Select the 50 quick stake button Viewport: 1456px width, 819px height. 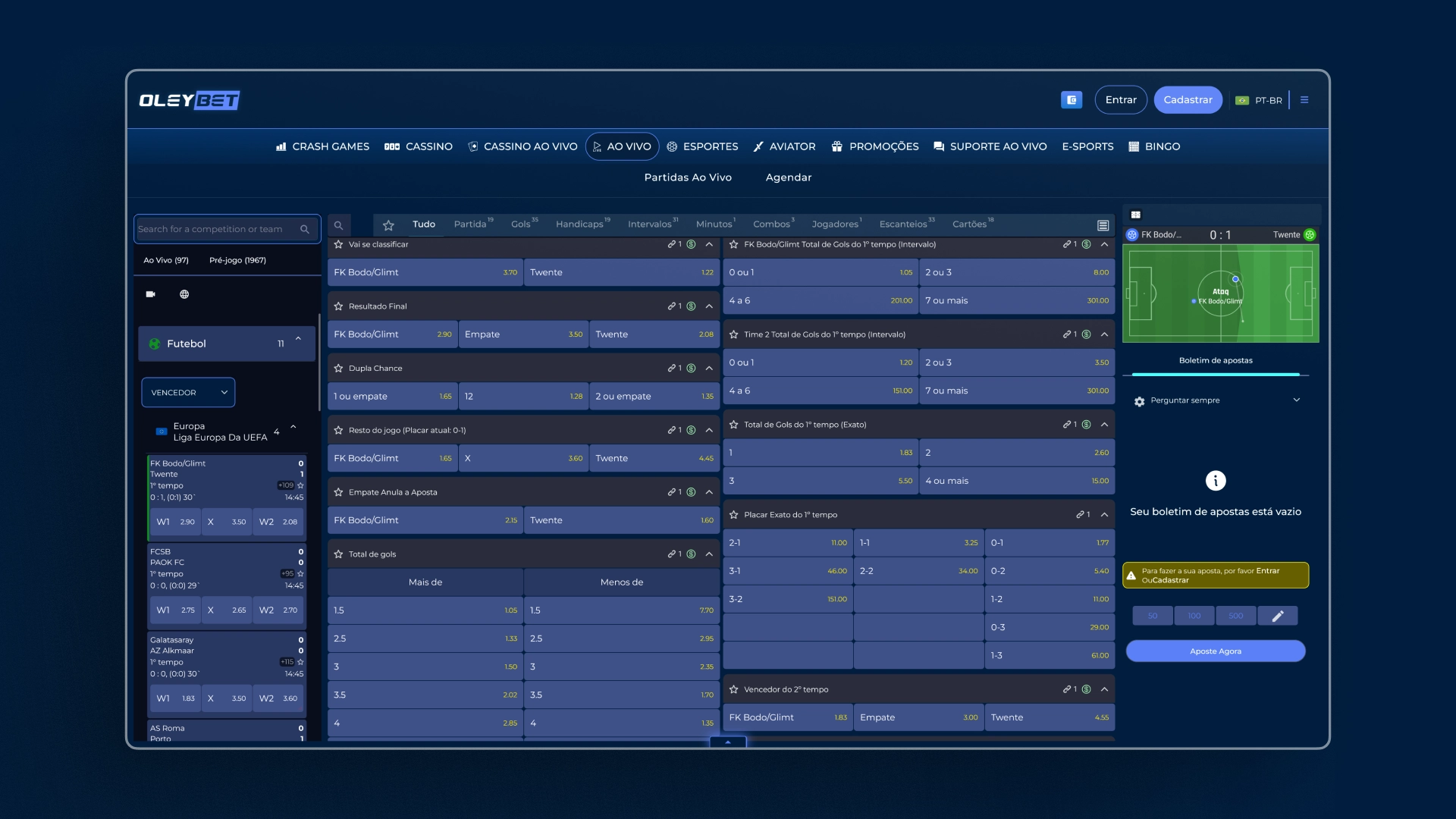(1153, 616)
